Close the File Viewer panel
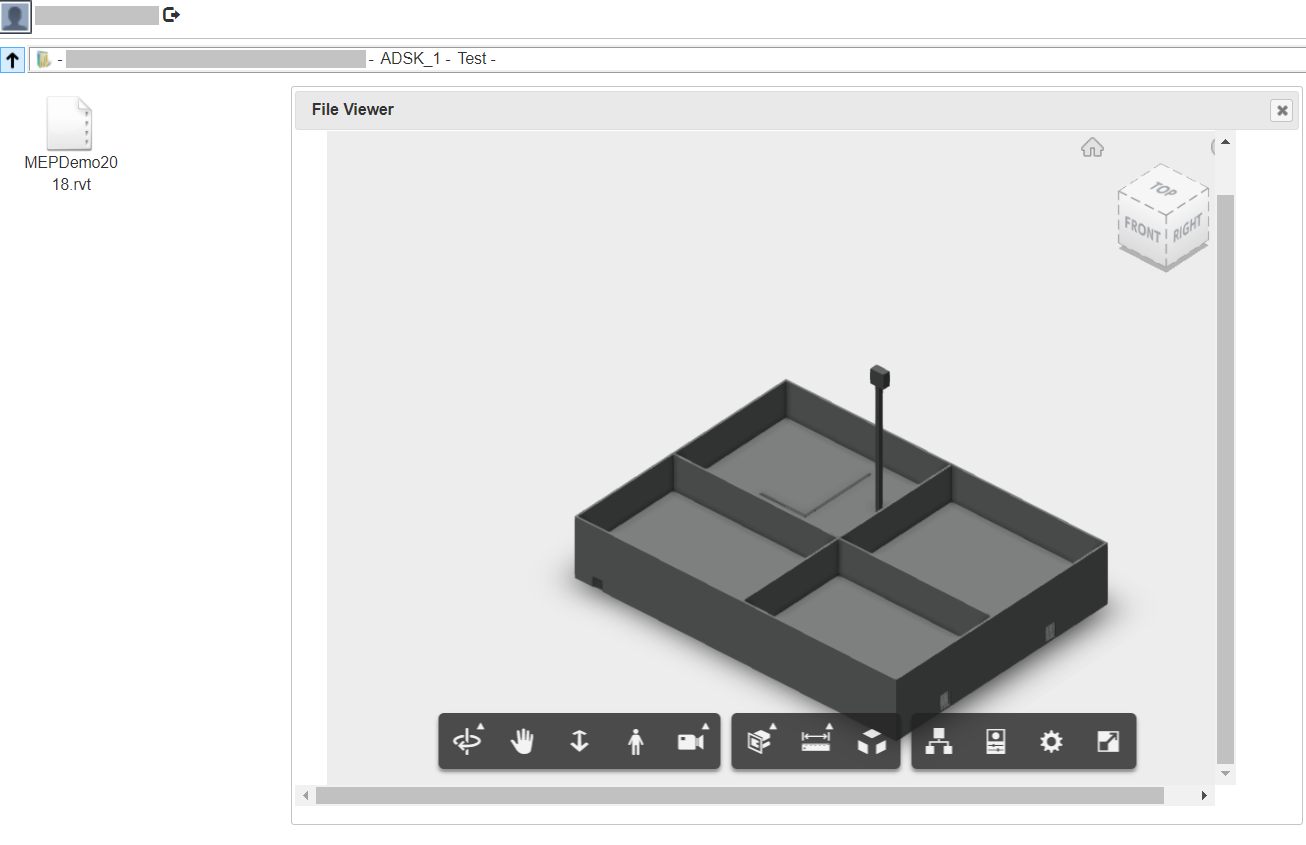The width and height of the screenshot is (1306, 845). (x=1282, y=110)
